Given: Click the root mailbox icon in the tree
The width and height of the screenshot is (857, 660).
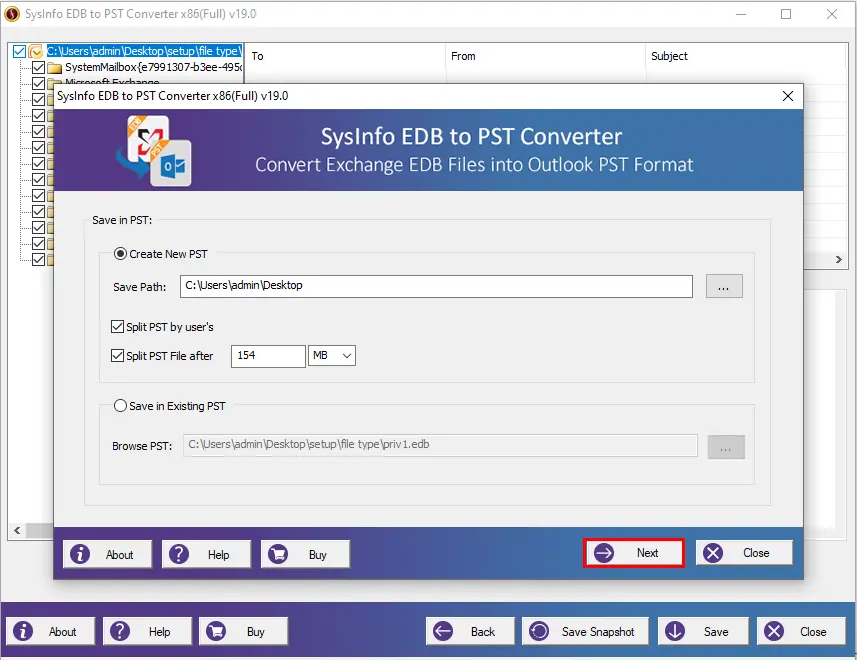Looking at the screenshot, I should (36, 52).
